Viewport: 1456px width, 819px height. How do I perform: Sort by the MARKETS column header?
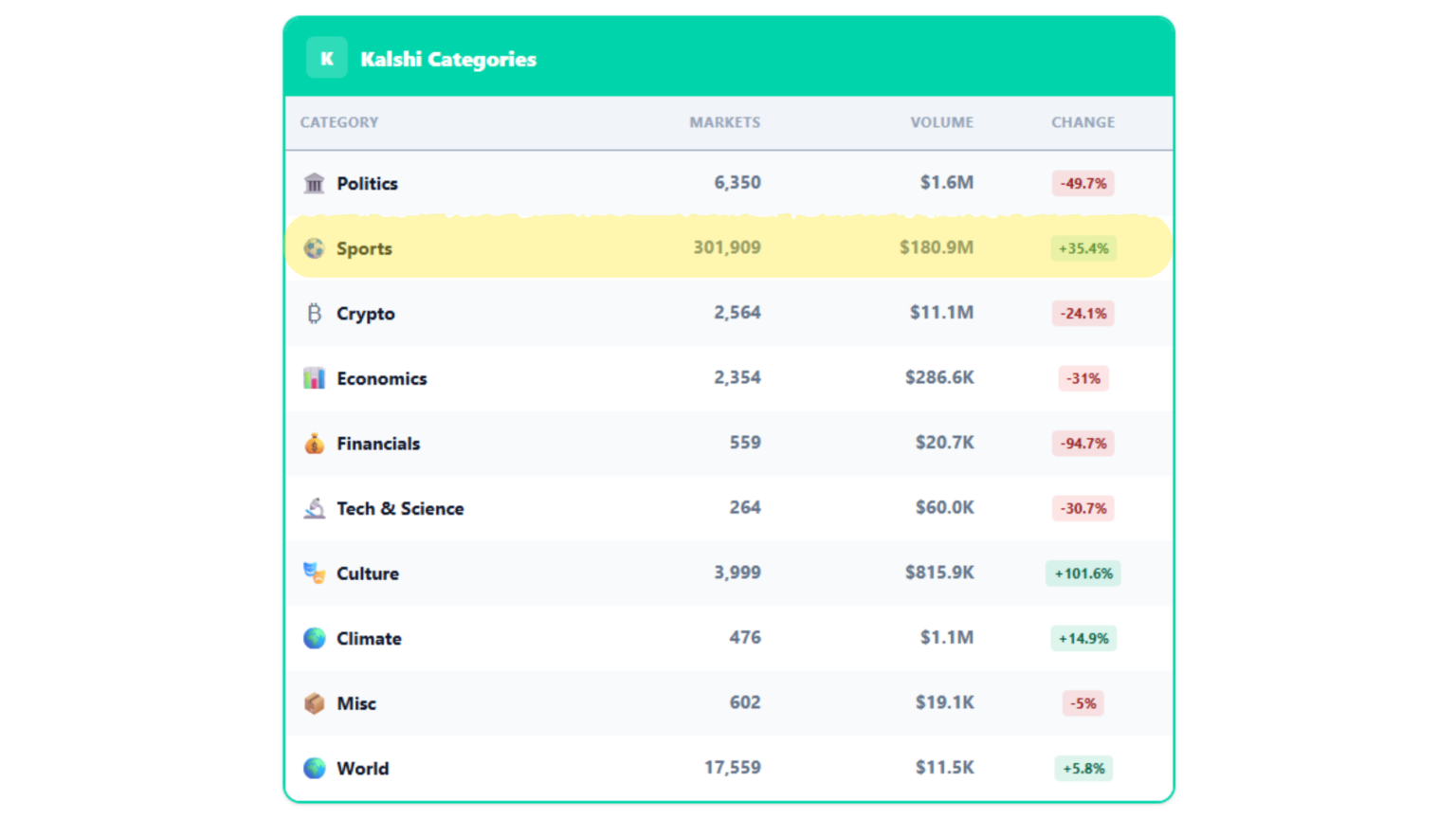(x=724, y=122)
